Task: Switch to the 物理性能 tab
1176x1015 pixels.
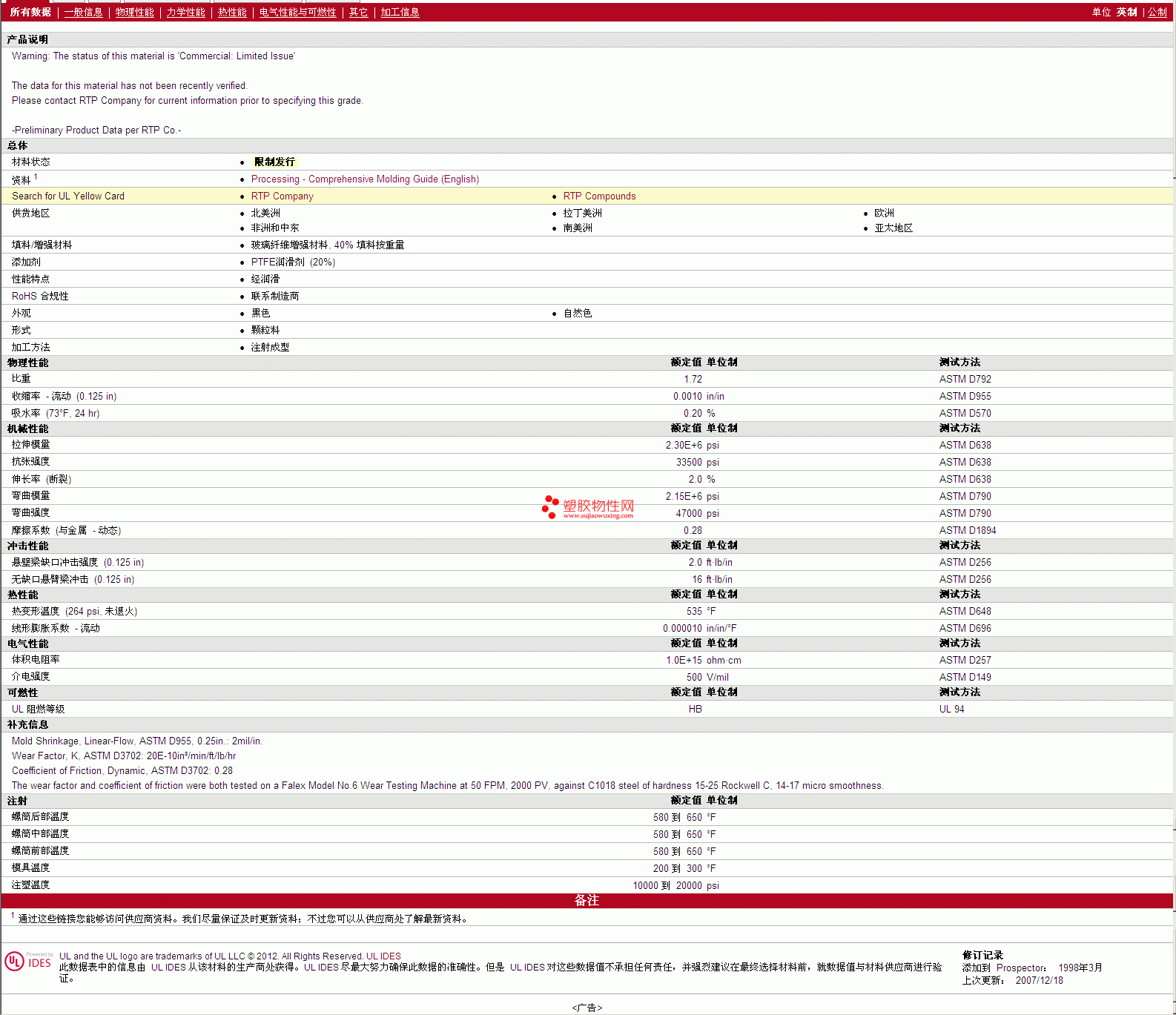Action: coord(134,13)
